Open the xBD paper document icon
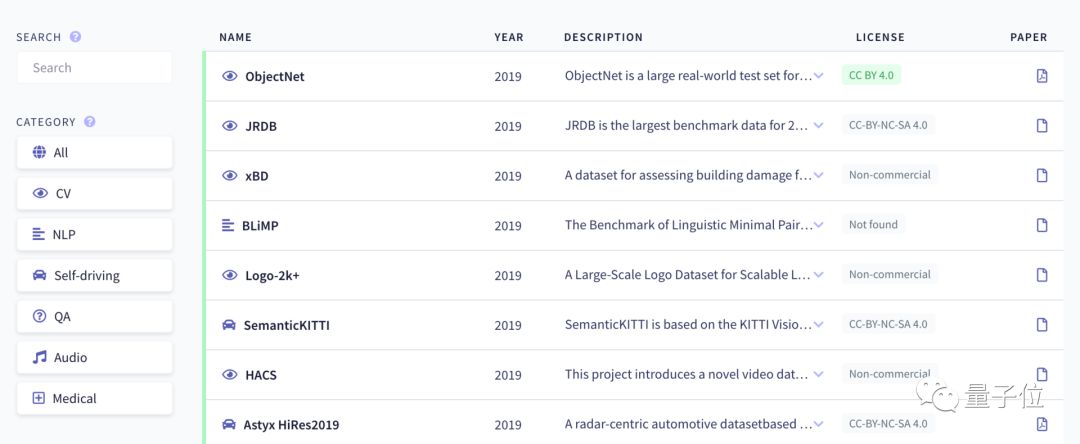1080x444 pixels. (1042, 176)
